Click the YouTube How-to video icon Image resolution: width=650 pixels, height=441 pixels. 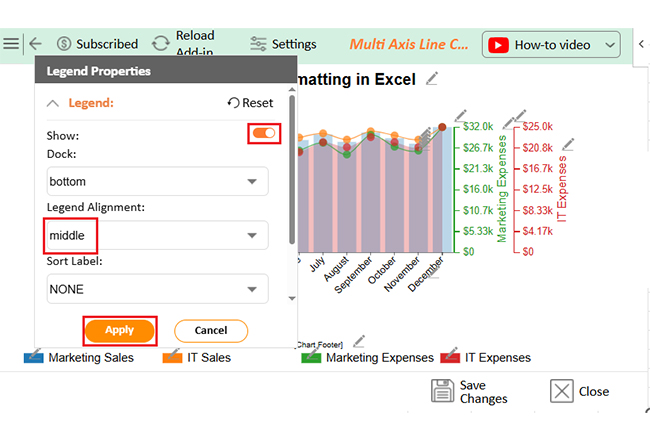pyautogui.click(x=497, y=45)
